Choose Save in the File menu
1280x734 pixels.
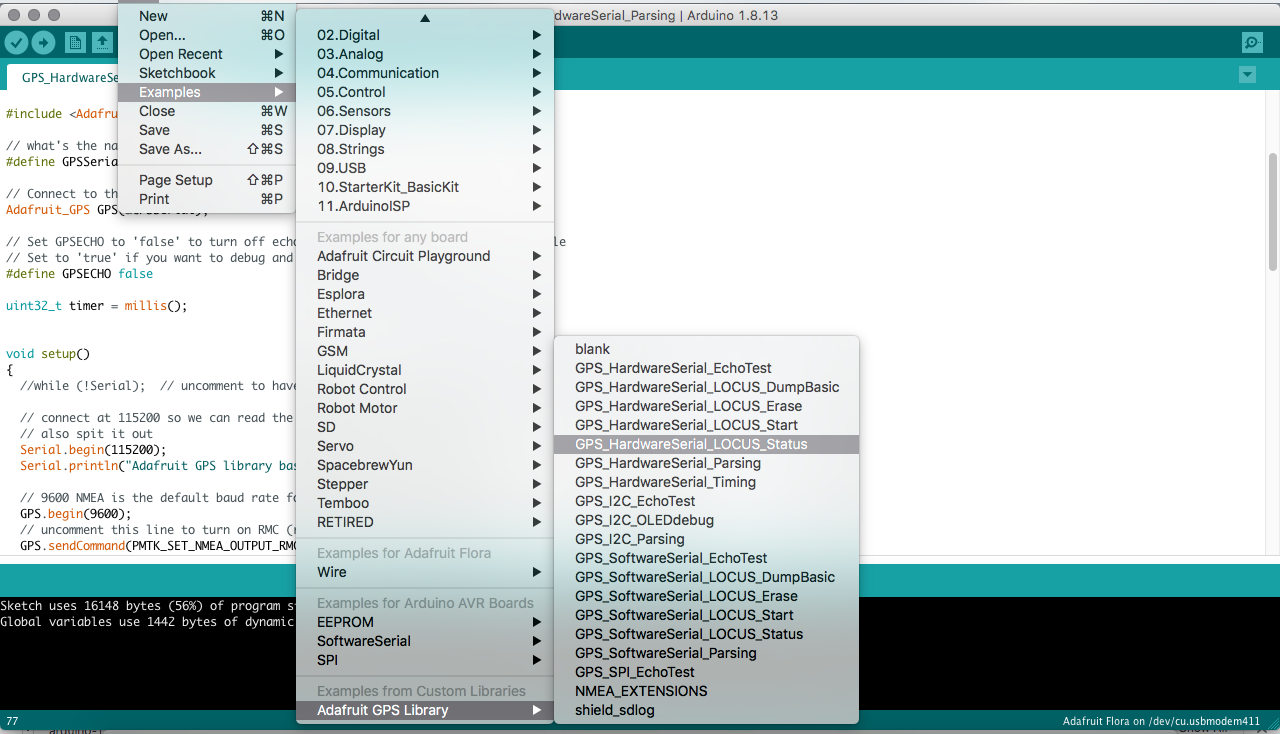click(x=207, y=130)
